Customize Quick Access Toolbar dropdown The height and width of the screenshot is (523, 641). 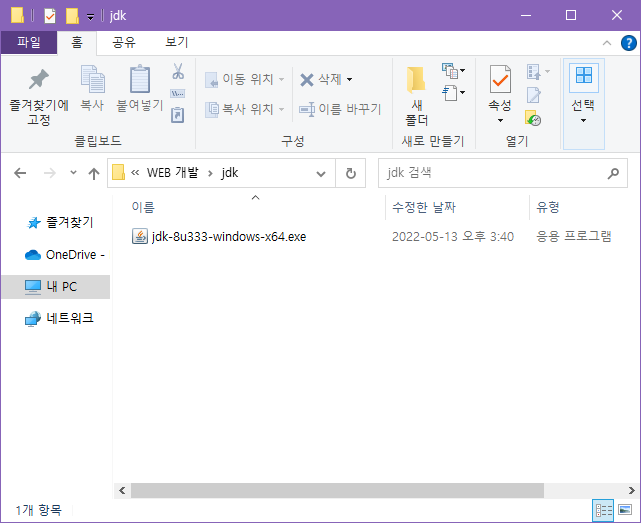coord(90,17)
